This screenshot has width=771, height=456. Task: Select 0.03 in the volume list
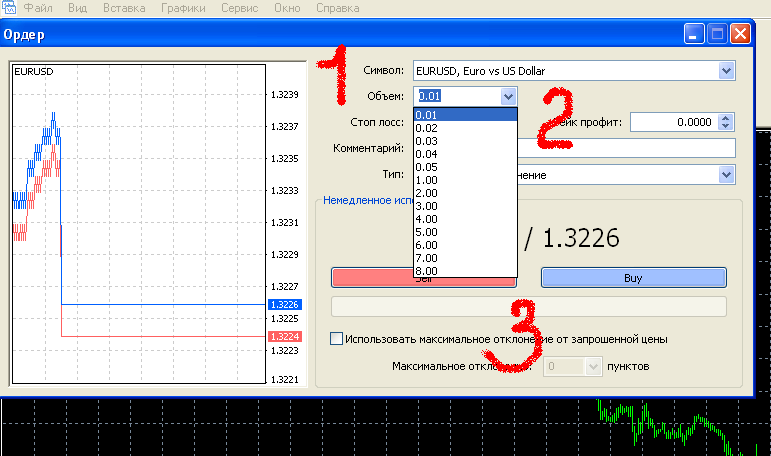(x=465, y=141)
